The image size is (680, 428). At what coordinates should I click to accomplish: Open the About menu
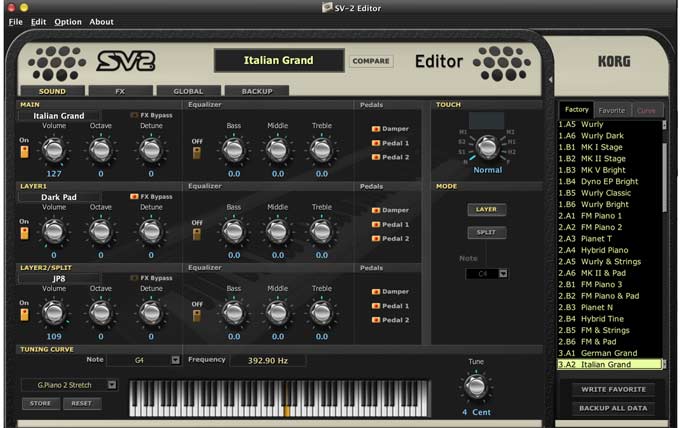tap(101, 22)
